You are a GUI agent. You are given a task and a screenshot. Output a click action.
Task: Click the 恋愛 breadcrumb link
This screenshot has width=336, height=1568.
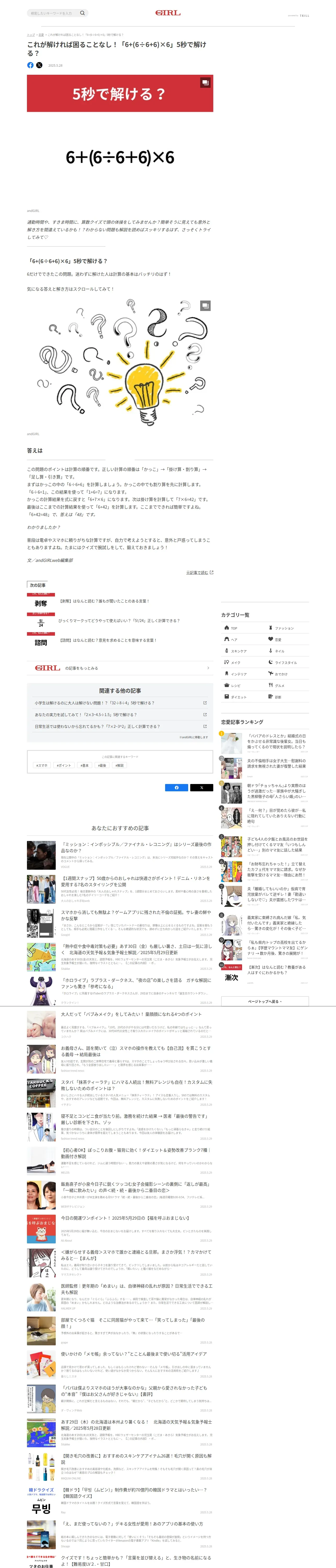click(x=41, y=35)
